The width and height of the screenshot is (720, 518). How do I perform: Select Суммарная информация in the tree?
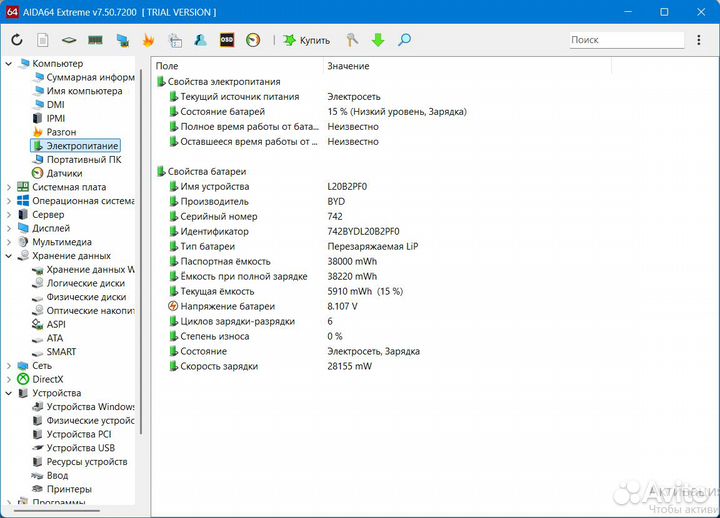[x=84, y=77]
